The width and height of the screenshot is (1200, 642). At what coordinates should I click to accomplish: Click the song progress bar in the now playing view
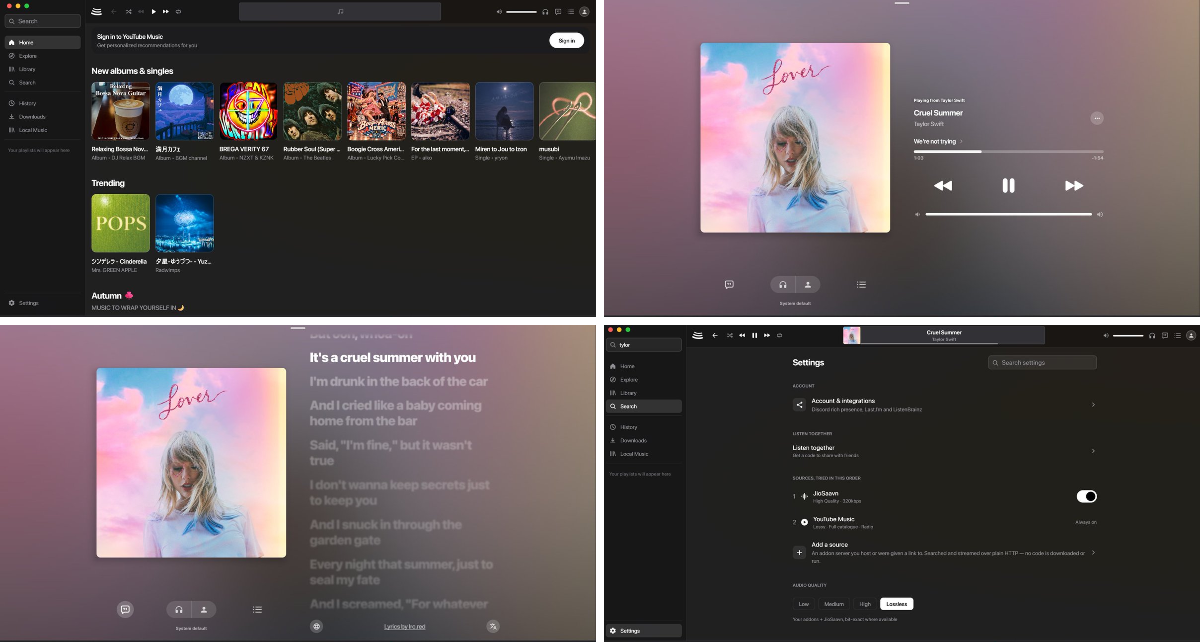click(x=1008, y=151)
